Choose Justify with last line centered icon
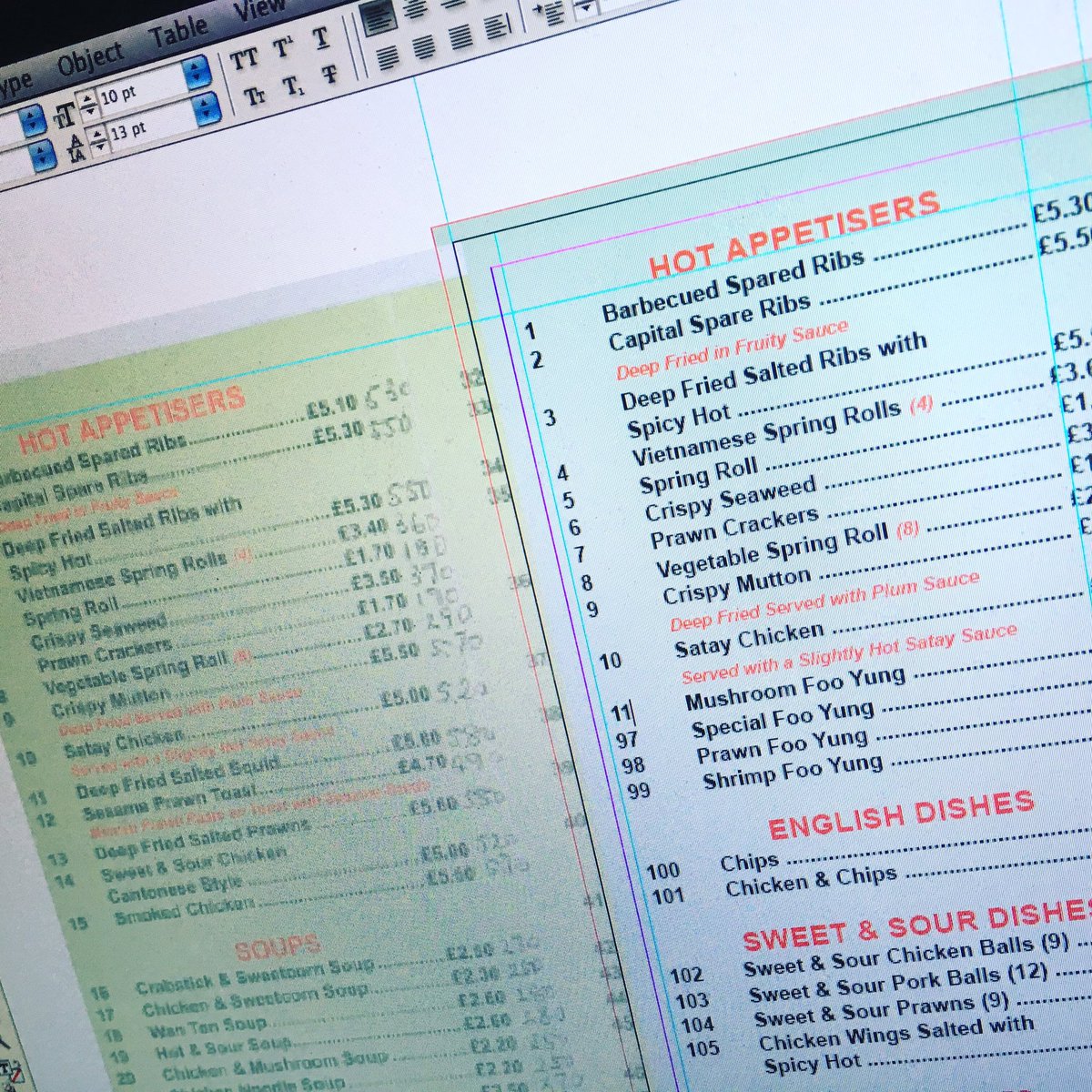This screenshot has height=1092, width=1092. click(424, 47)
